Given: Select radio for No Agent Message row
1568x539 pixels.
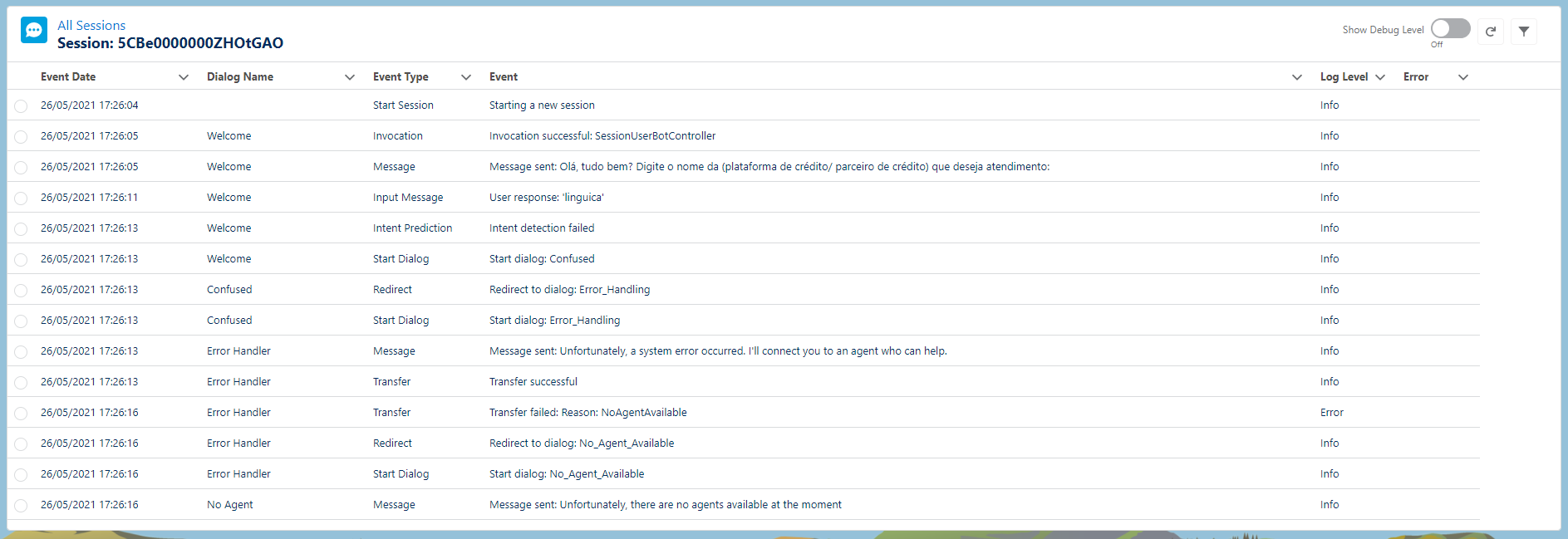Looking at the screenshot, I should point(21,506).
